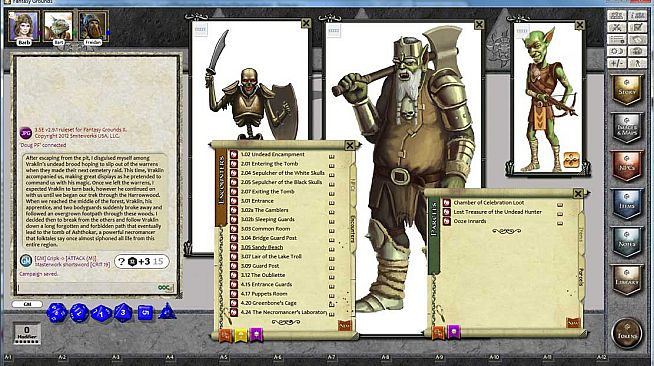
Task: Roll the blue d12 die
Action: [79, 313]
